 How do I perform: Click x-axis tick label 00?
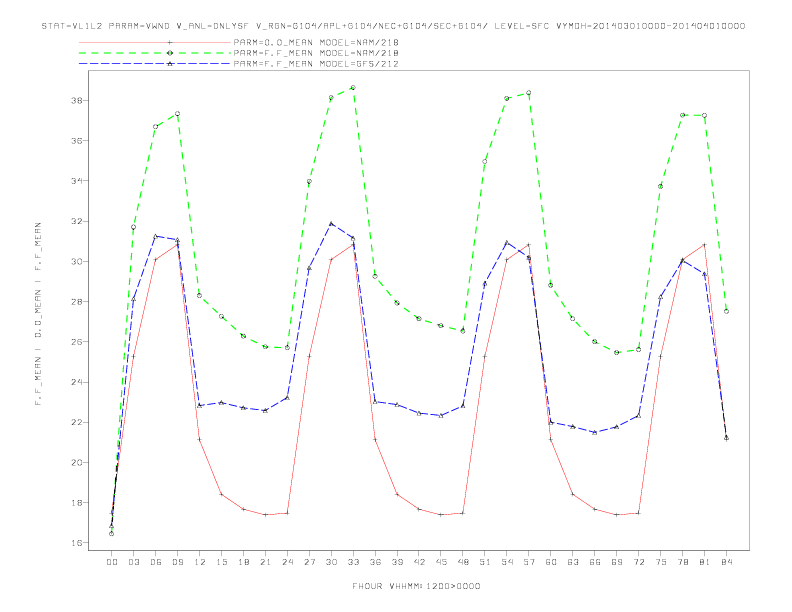[x=112, y=562]
